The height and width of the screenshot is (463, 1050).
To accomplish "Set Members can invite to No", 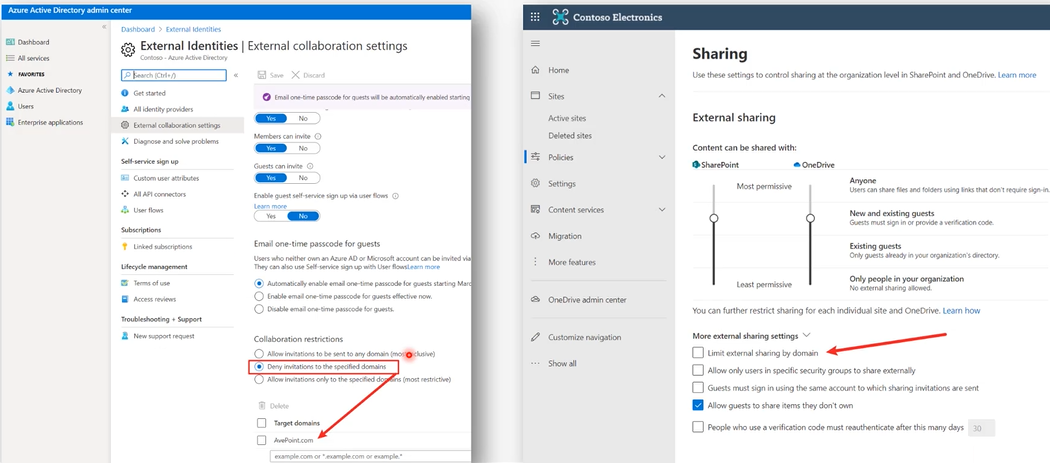I will pos(303,148).
